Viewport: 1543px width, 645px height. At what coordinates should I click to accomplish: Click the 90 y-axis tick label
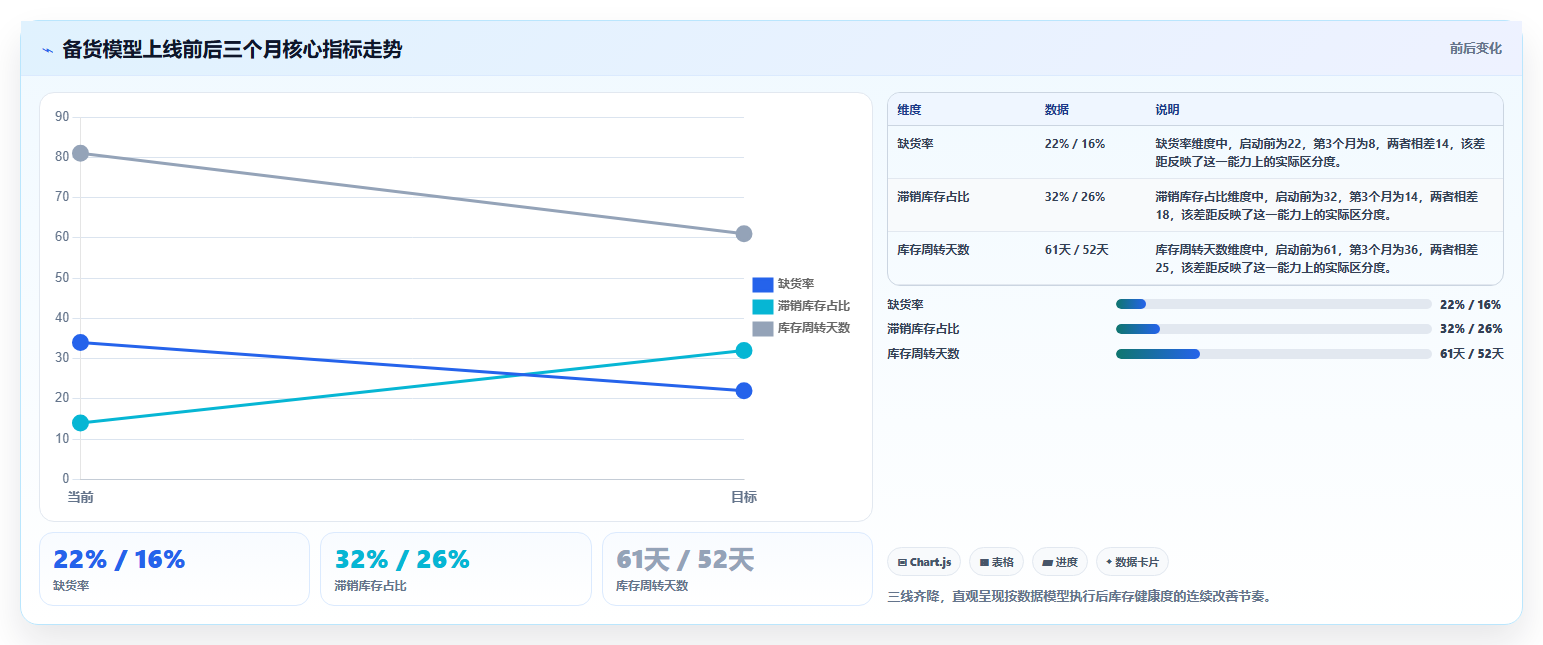[62, 117]
